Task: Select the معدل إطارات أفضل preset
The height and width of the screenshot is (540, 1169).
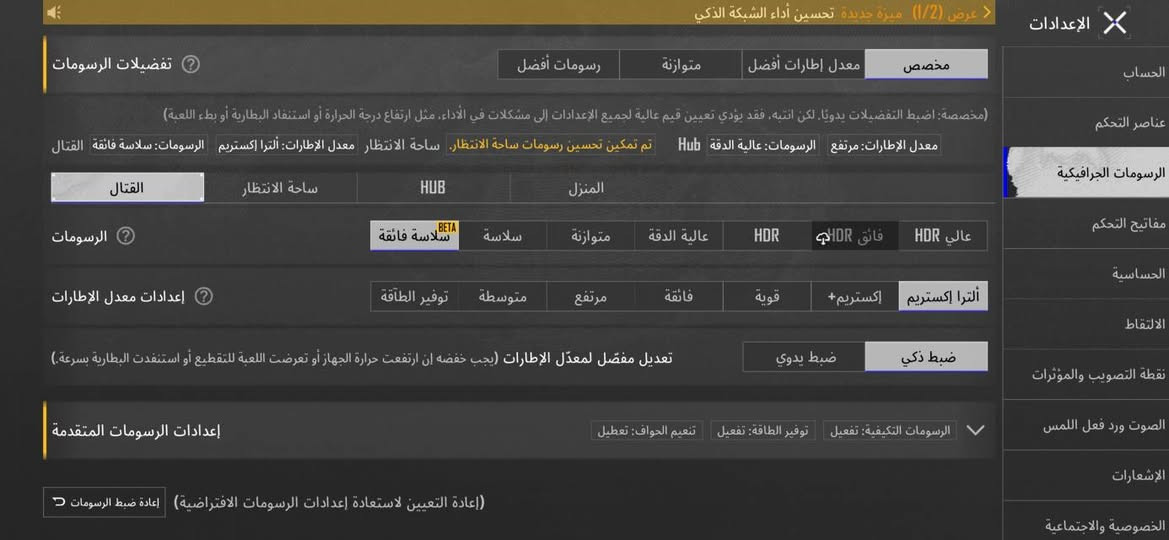Action: click(804, 65)
